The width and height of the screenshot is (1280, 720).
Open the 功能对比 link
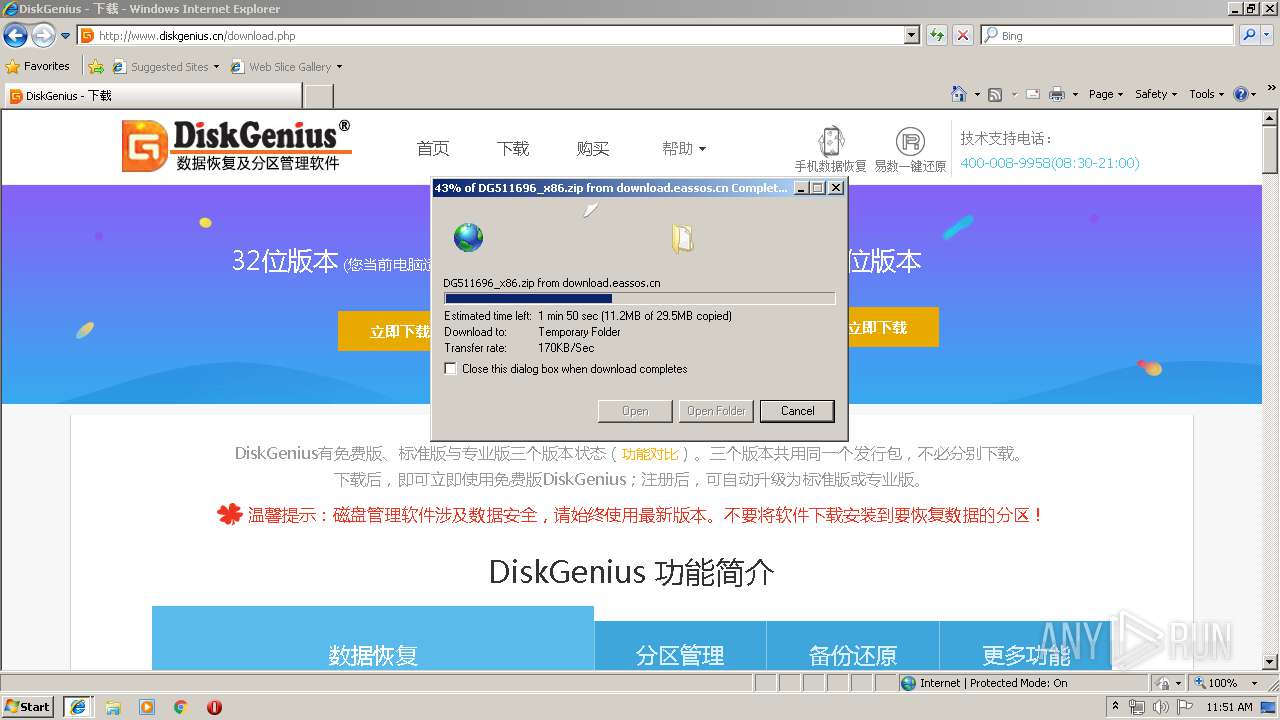[x=650, y=454]
